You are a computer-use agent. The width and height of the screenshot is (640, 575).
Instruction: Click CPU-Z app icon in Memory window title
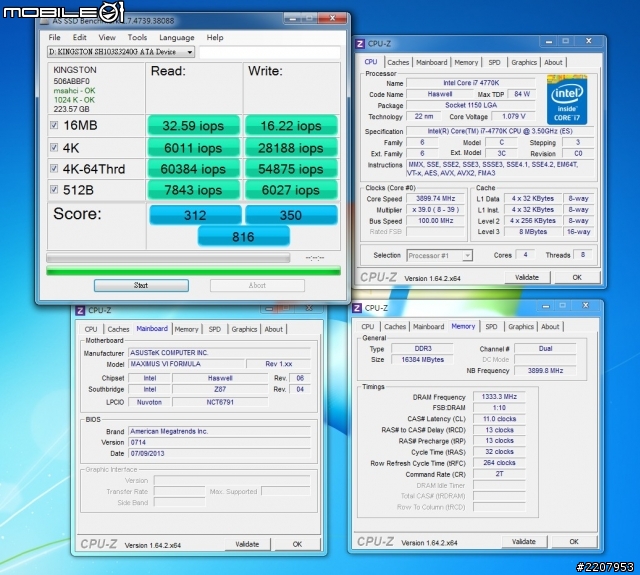pyautogui.click(x=357, y=308)
